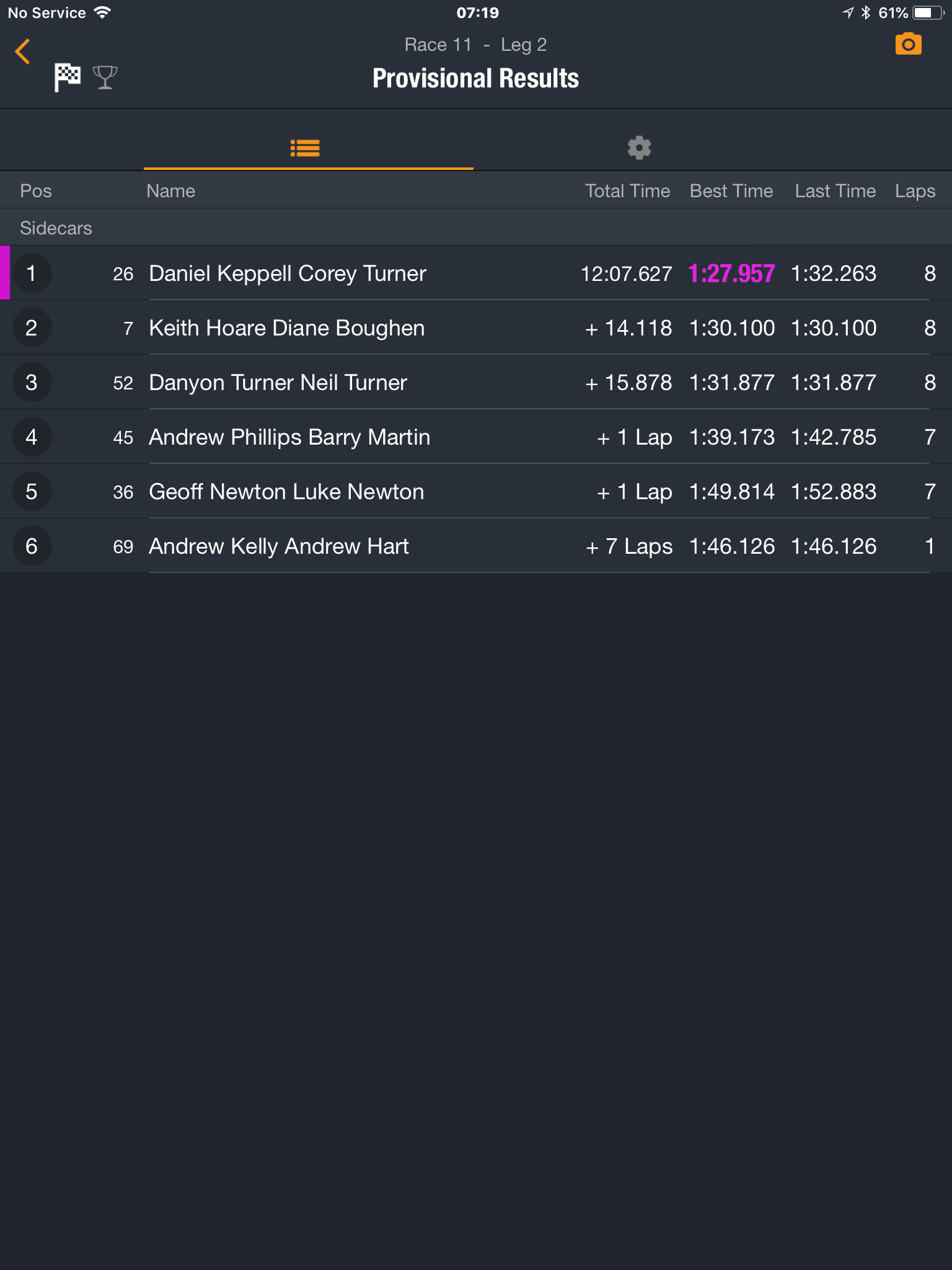
Task: Select the Best Time column header
Action: pos(731,190)
